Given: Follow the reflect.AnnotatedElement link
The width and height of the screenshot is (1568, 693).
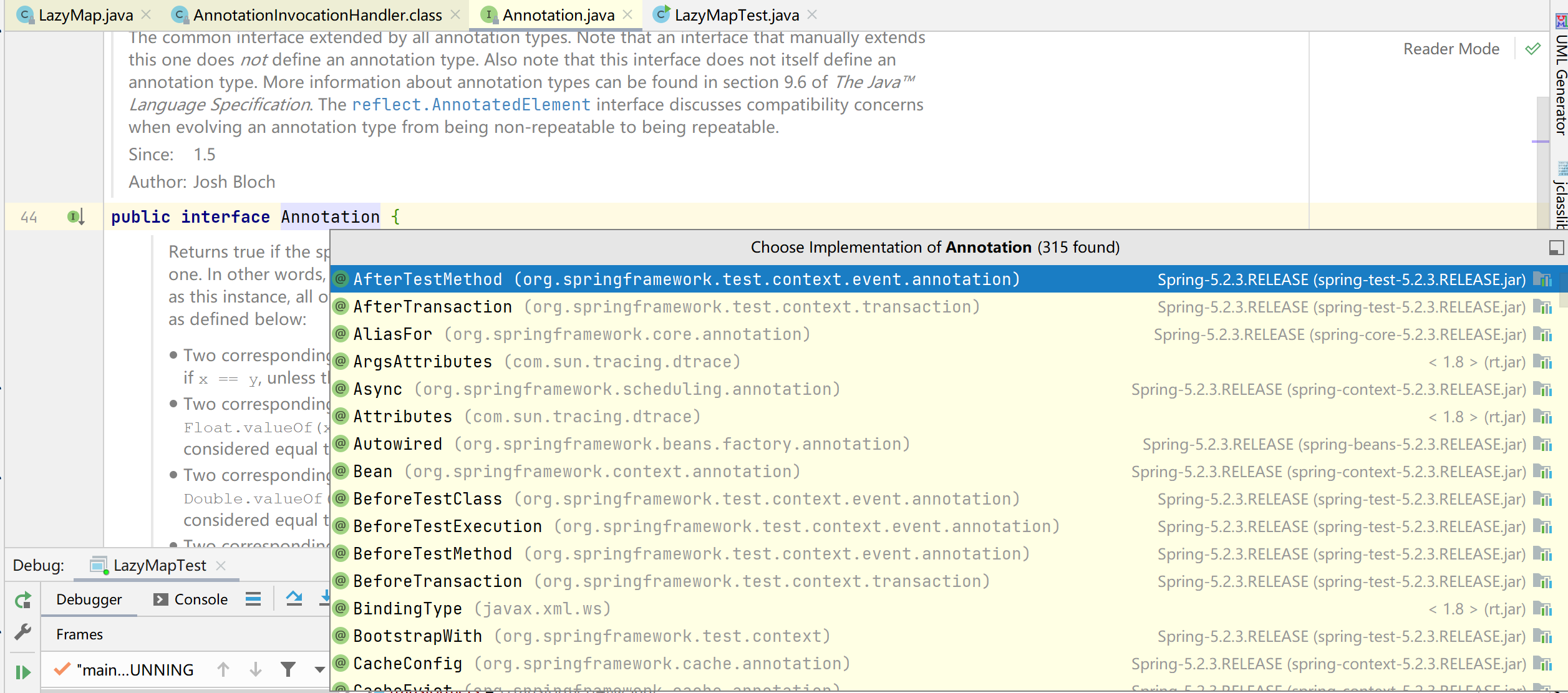Looking at the screenshot, I should pyautogui.click(x=471, y=105).
